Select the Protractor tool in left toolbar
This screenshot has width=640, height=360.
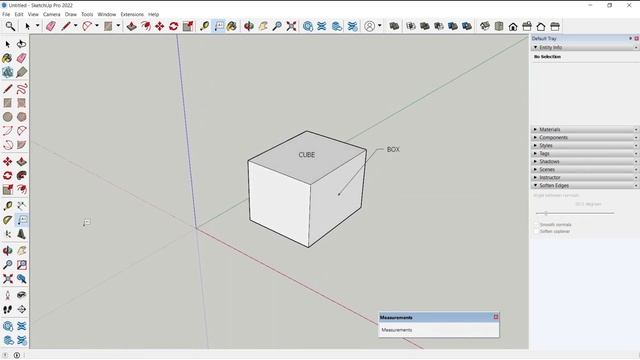pos(7,220)
